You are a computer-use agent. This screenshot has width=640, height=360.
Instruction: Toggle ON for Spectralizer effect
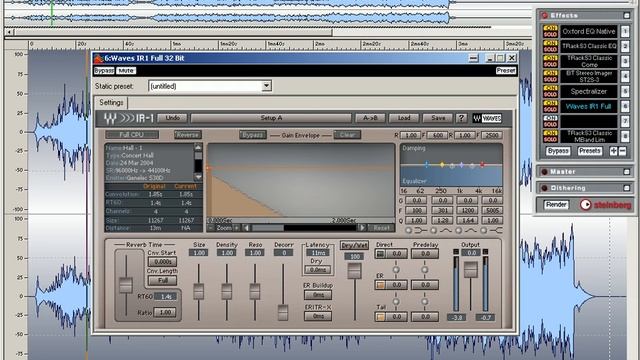(x=550, y=88)
